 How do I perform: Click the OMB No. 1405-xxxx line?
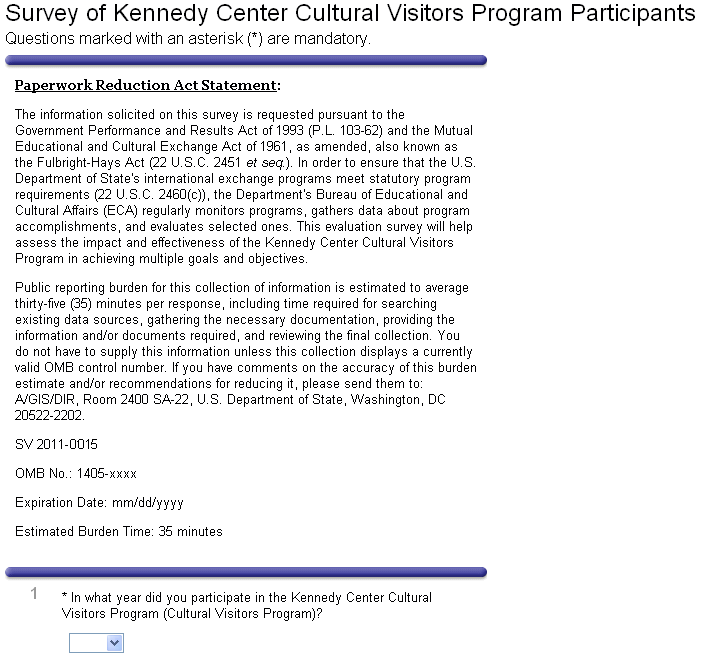coord(76,473)
